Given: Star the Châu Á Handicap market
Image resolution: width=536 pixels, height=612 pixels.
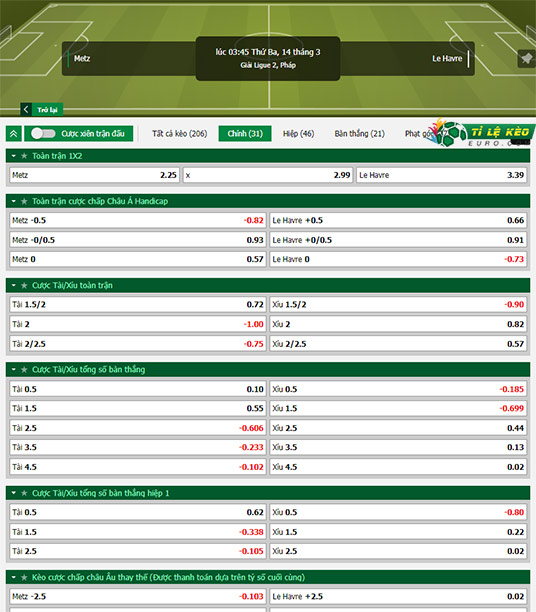Looking at the screenshot, I should [24, 201].
